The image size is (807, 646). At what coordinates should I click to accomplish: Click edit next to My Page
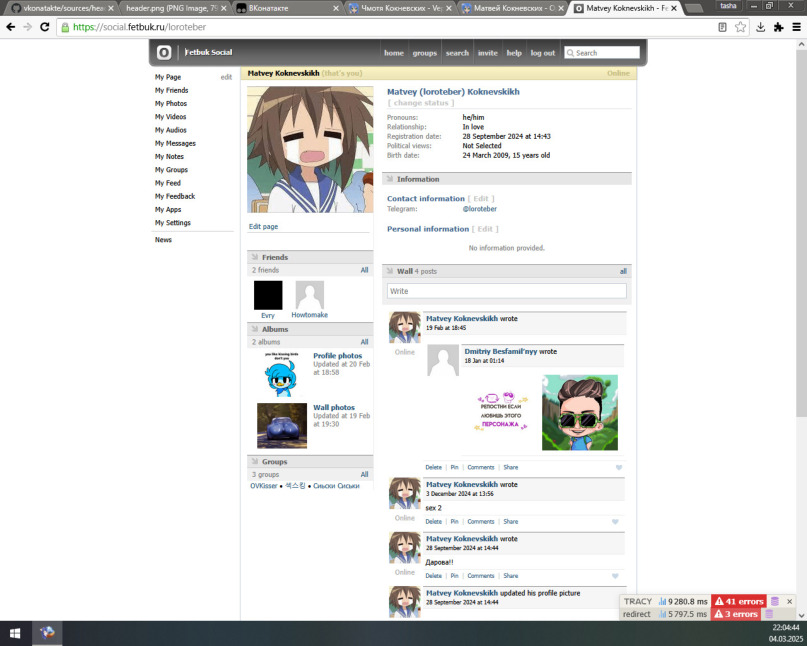tap(226, 77)
